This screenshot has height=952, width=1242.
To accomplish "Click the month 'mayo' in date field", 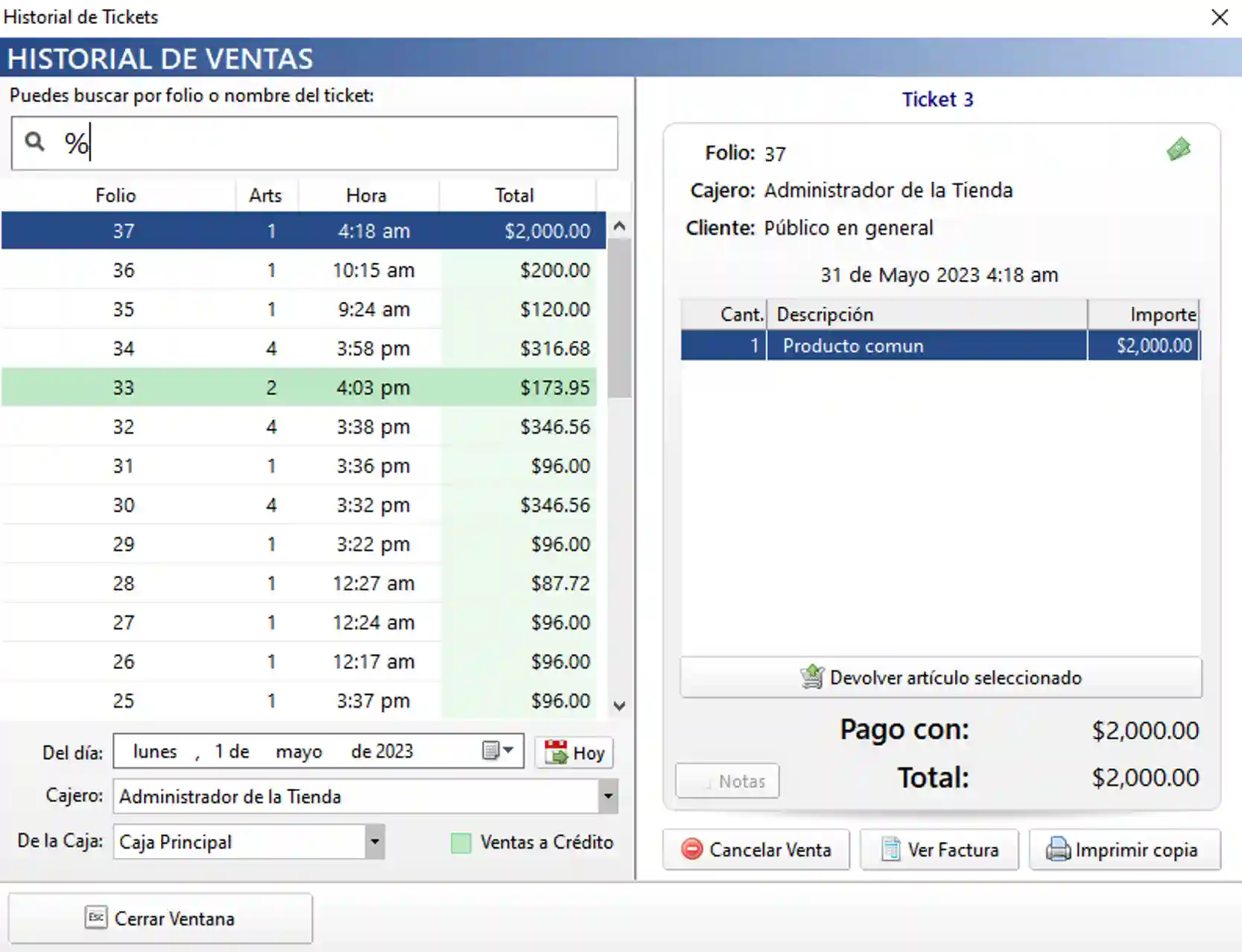I will coord(299,752).
